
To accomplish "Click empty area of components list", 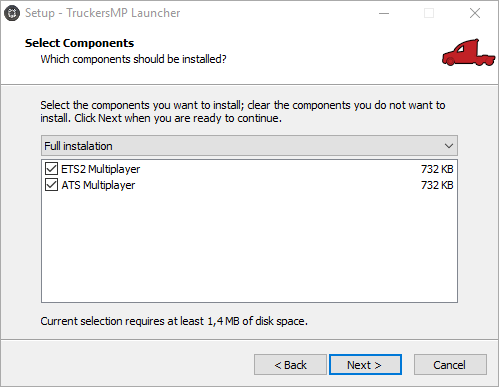I will coord(249,247).
